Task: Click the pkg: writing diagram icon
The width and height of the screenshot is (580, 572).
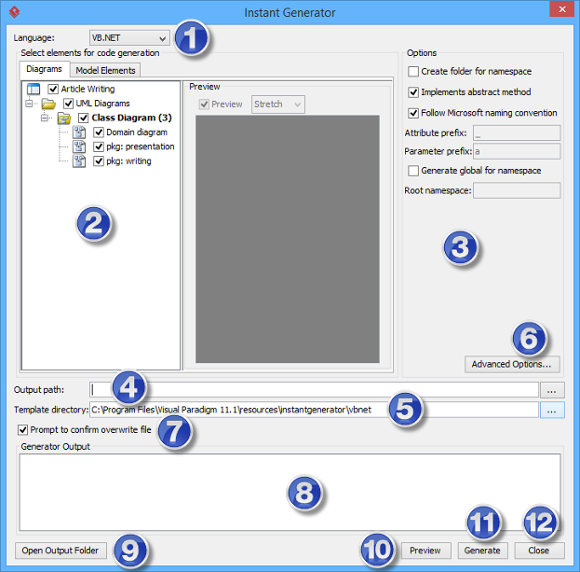Action: (79, 161)
